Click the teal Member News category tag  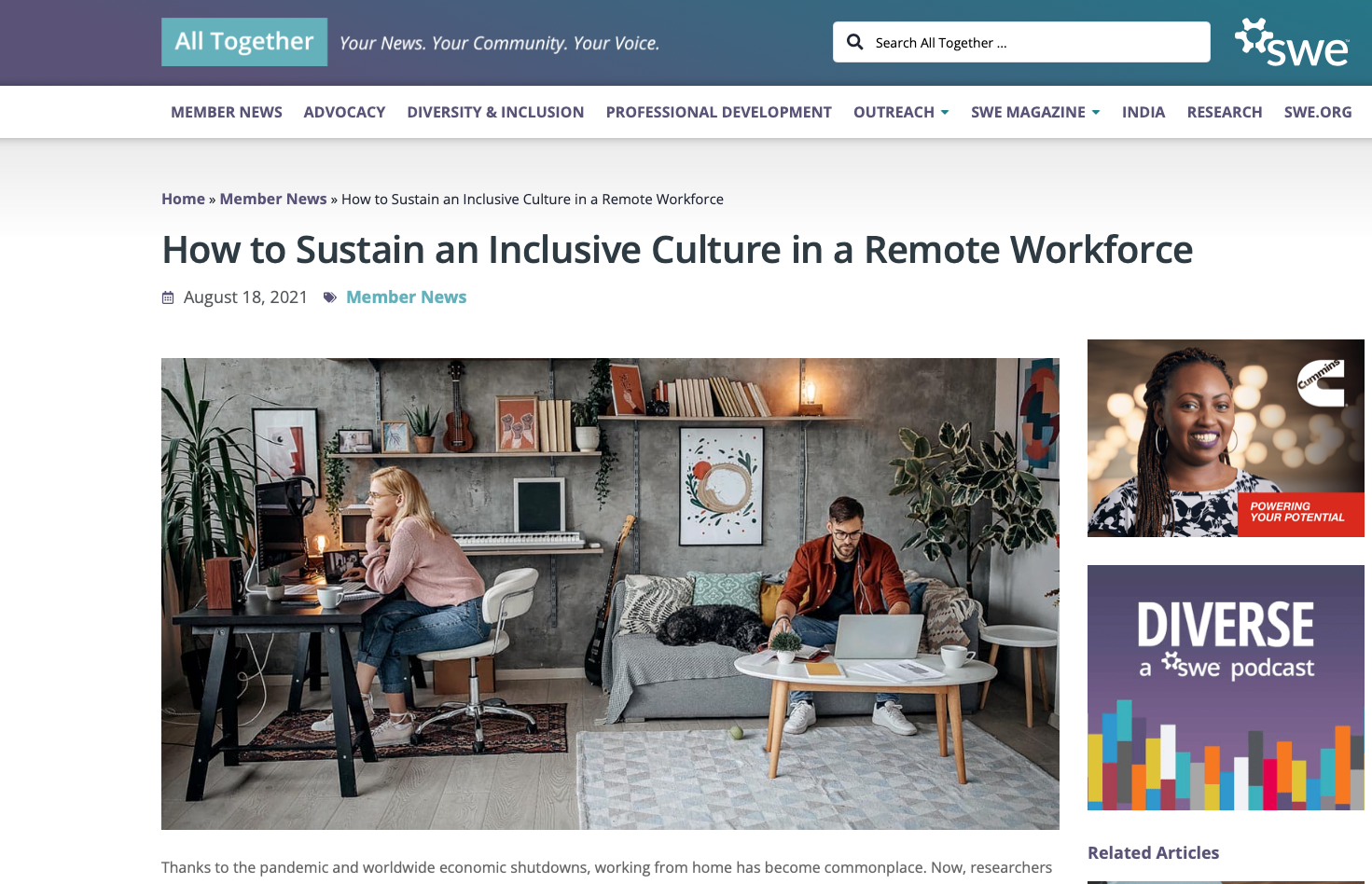click(x=406, y=297)
